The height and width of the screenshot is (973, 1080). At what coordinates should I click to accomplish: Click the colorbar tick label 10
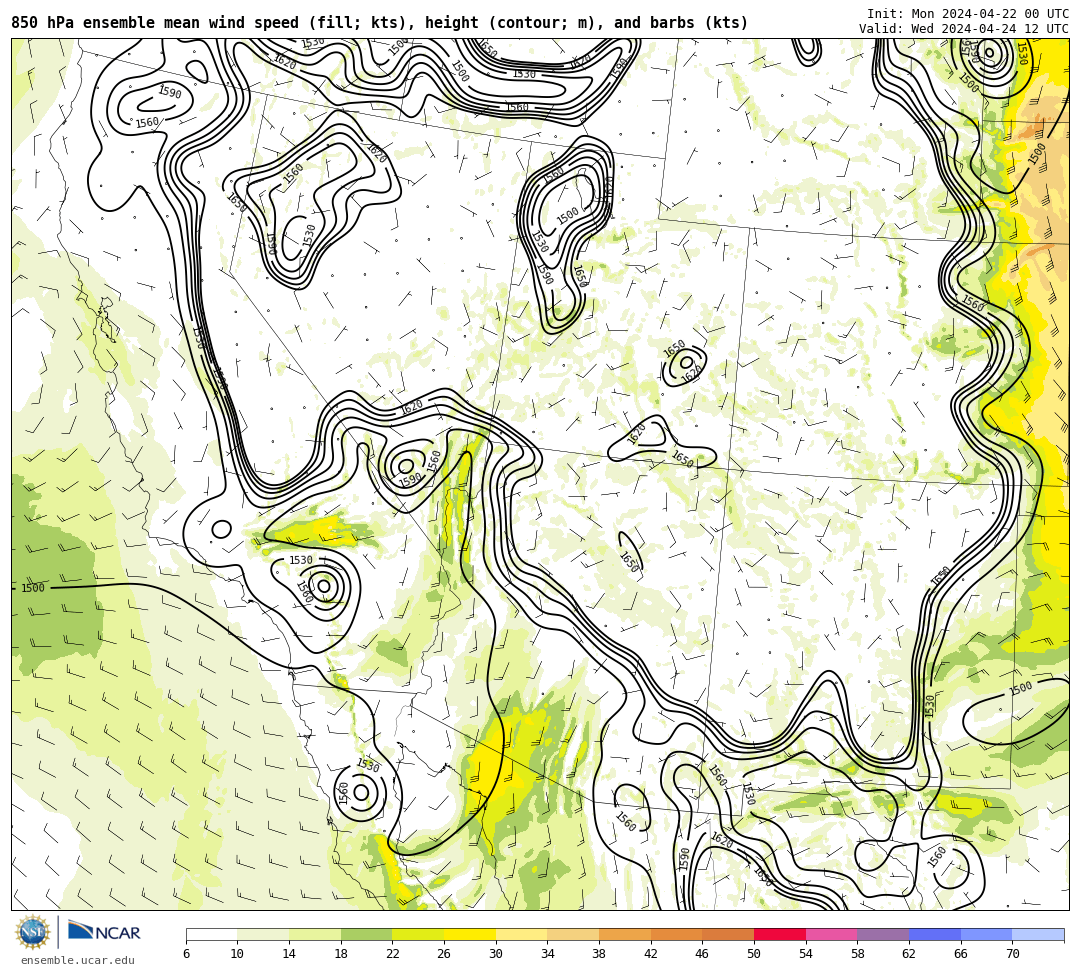point(238,954)
